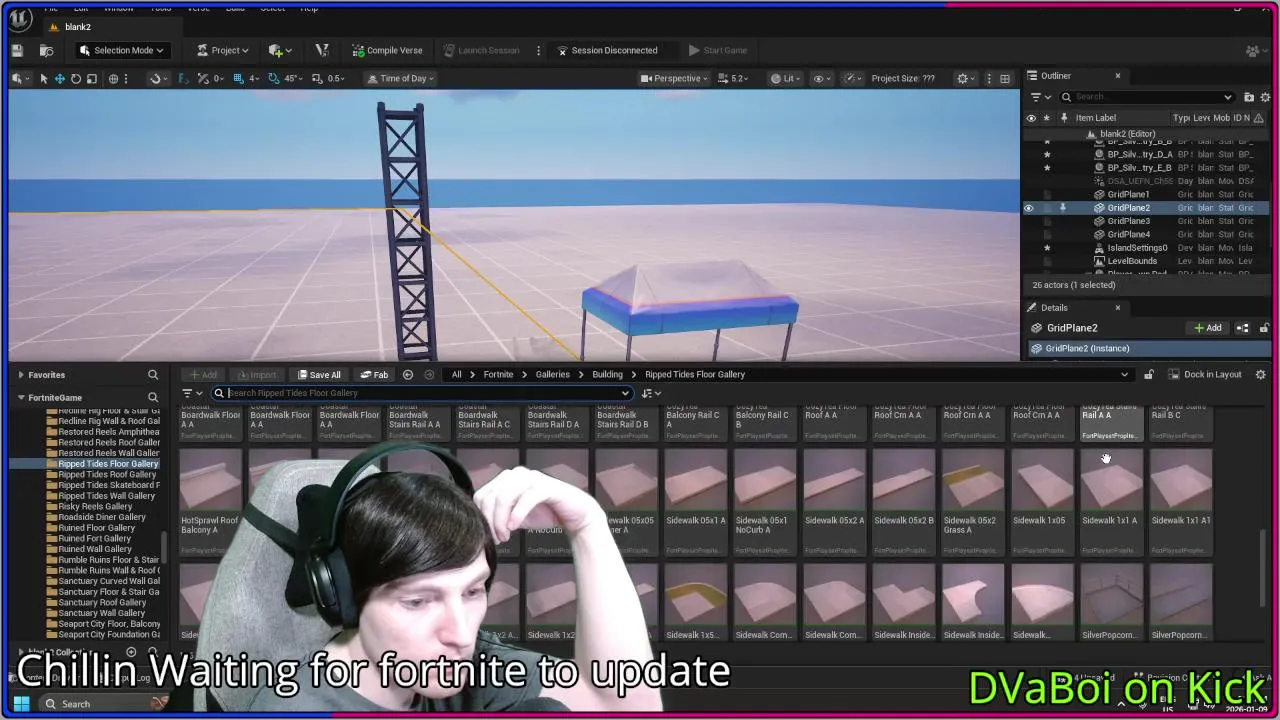Open the session options kebab menu

[x=538, y=50]
